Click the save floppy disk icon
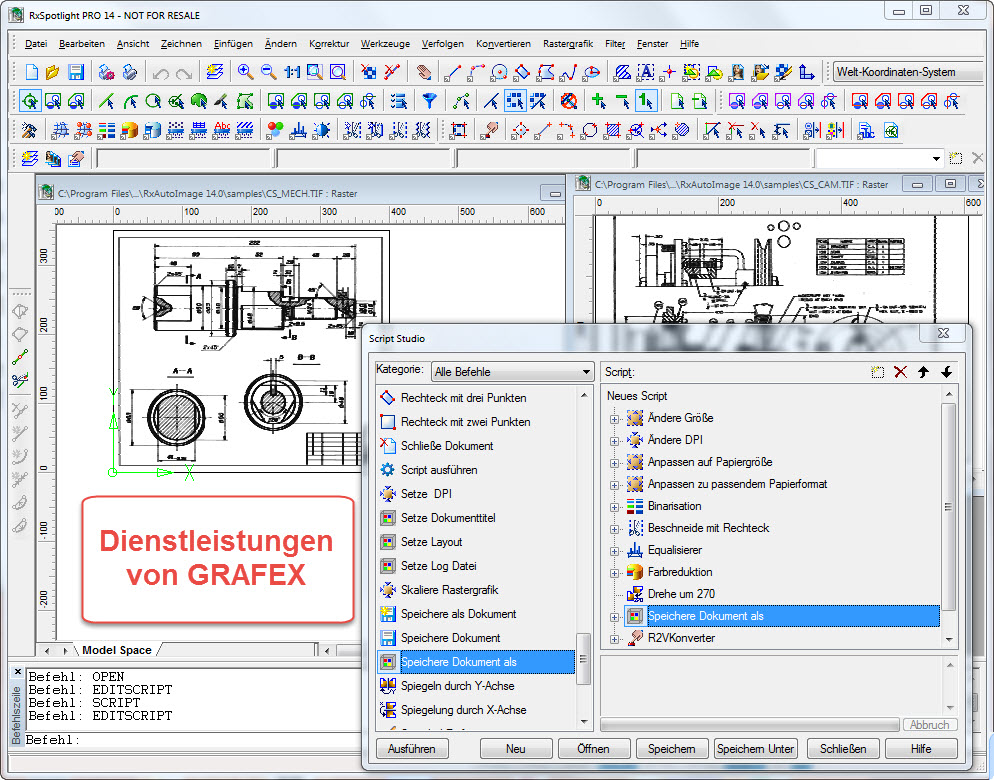The width and height of the screenshot is (994, 780). coord(76,72)
